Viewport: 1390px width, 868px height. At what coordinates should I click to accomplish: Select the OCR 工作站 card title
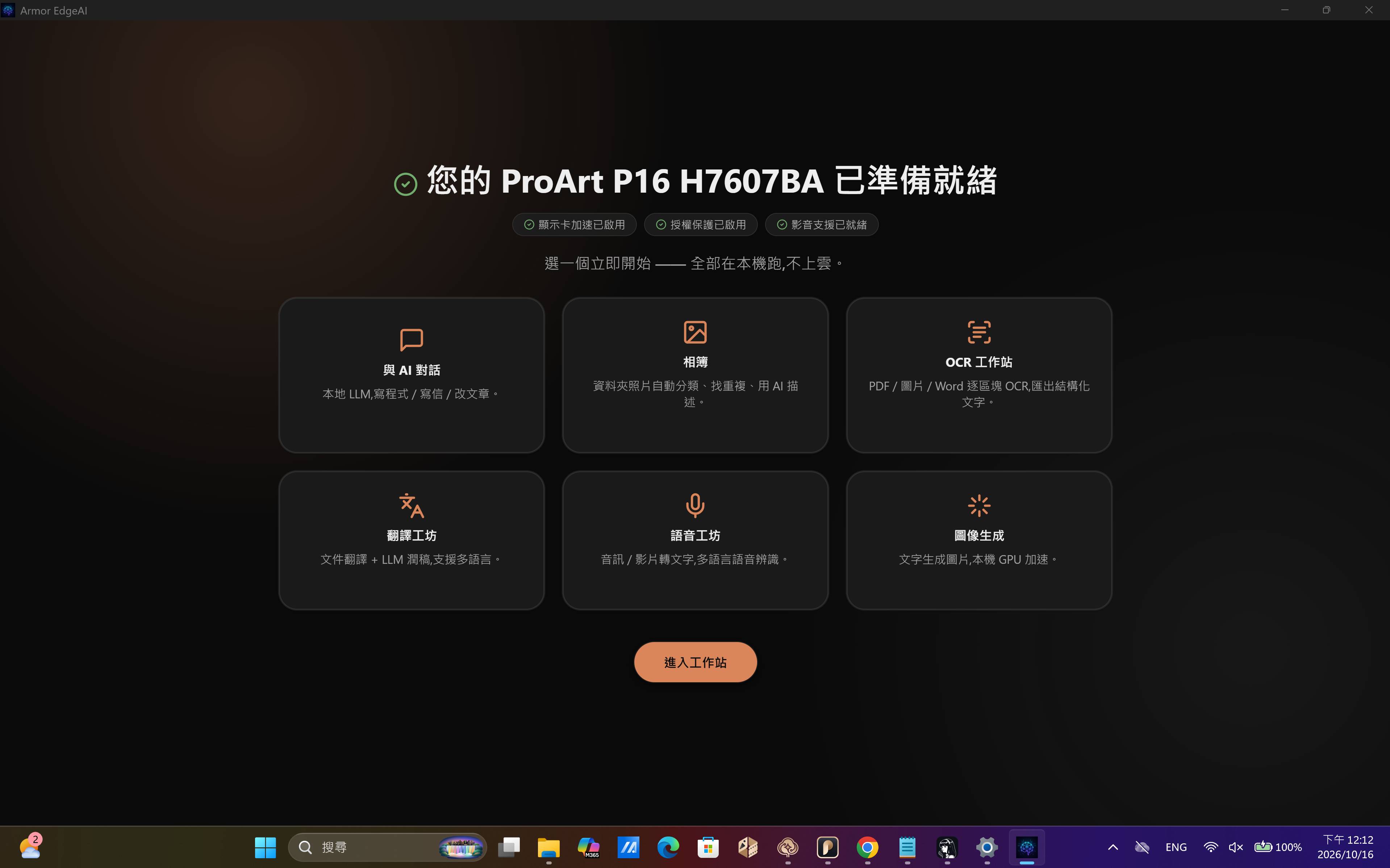[x=979, y=362]
